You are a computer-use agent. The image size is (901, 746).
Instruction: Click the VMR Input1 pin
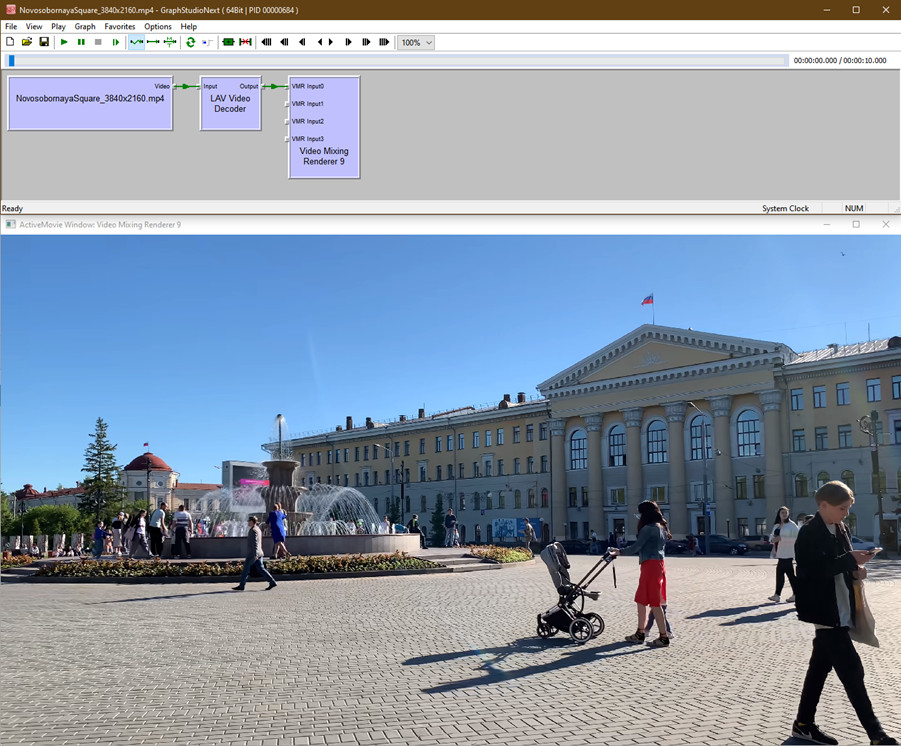tap(288, 104)
